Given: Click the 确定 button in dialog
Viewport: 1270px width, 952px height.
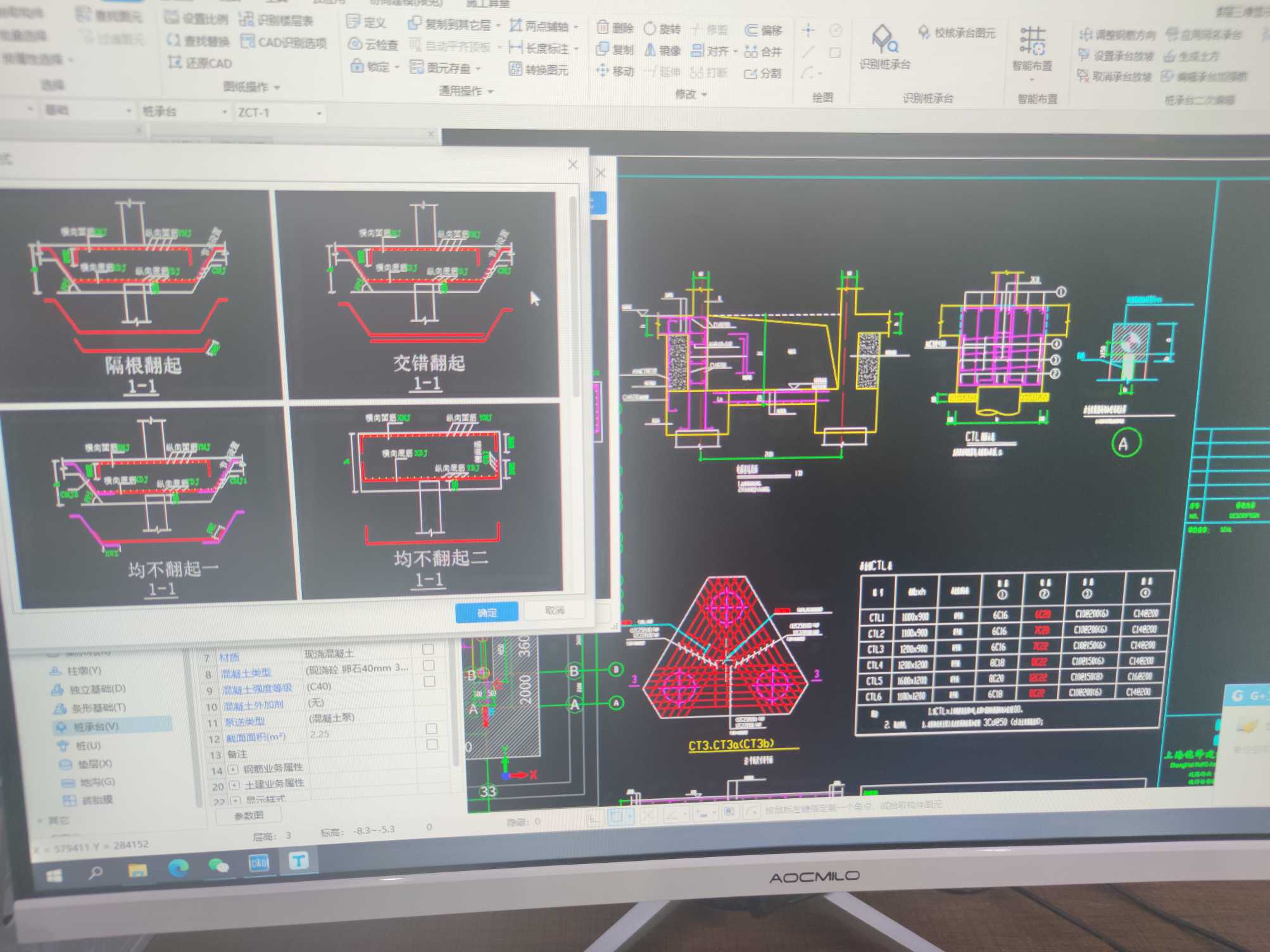Looking at the screenshot, I should pos(487,612).
